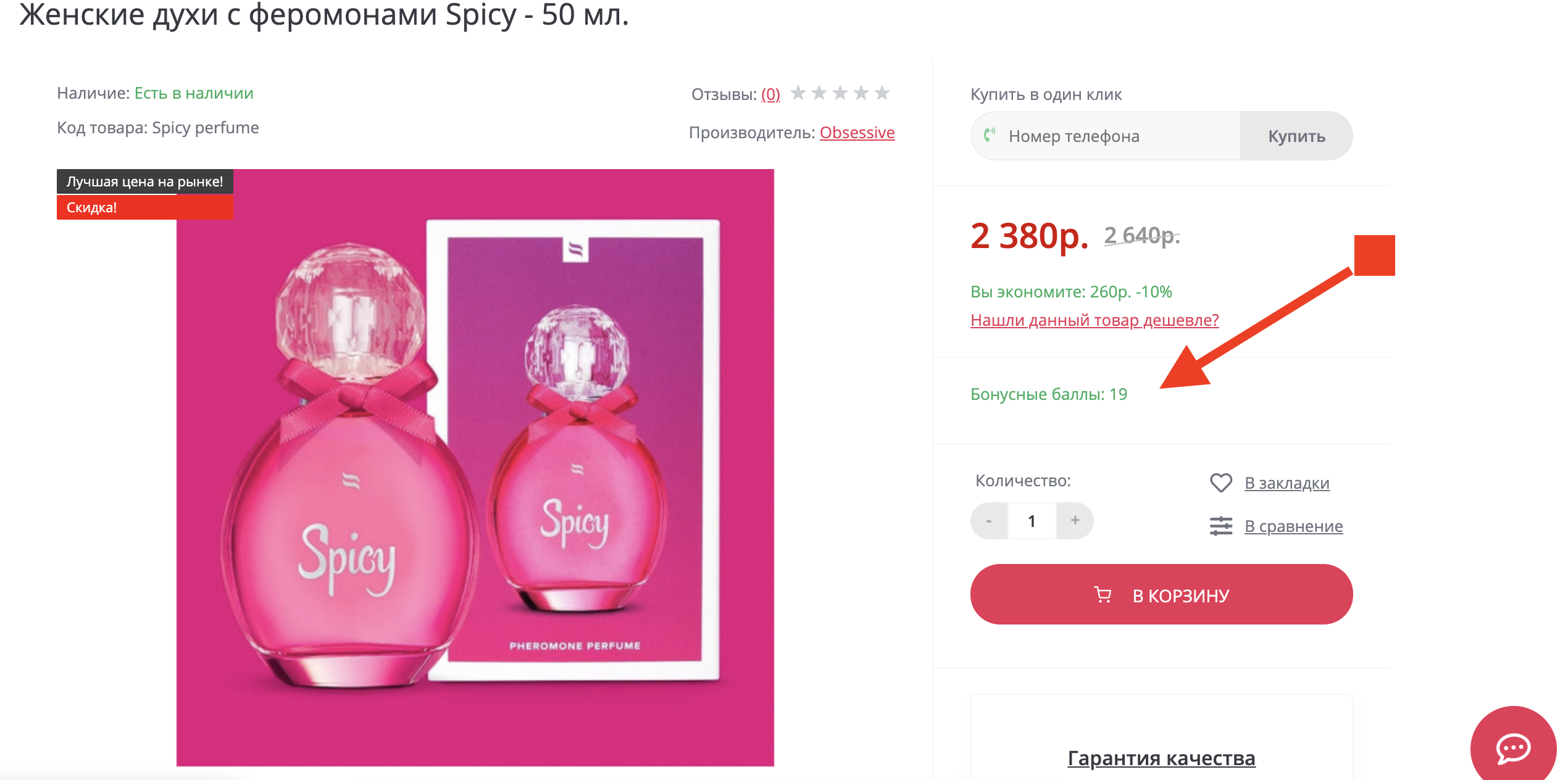Open the Obsessive manufacturer link
The width and height of the screenshot is (1568, 780).
coord(857,133)
